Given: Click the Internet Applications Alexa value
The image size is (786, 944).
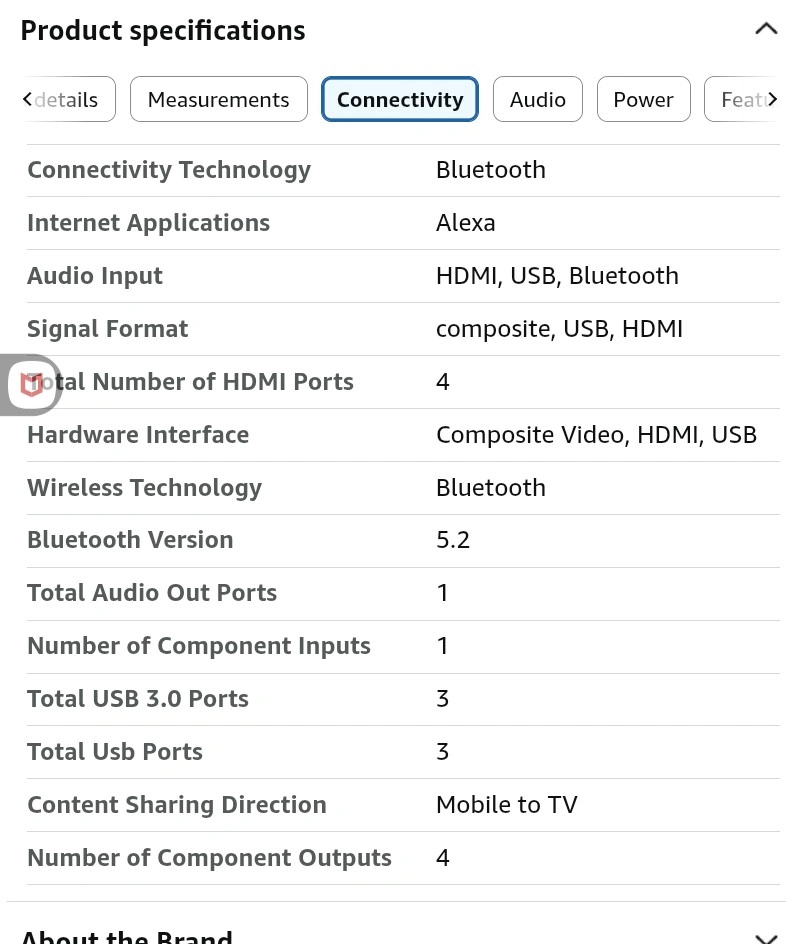Looking at the screenshot, I should pyautogui.click(x=465, y=223).
